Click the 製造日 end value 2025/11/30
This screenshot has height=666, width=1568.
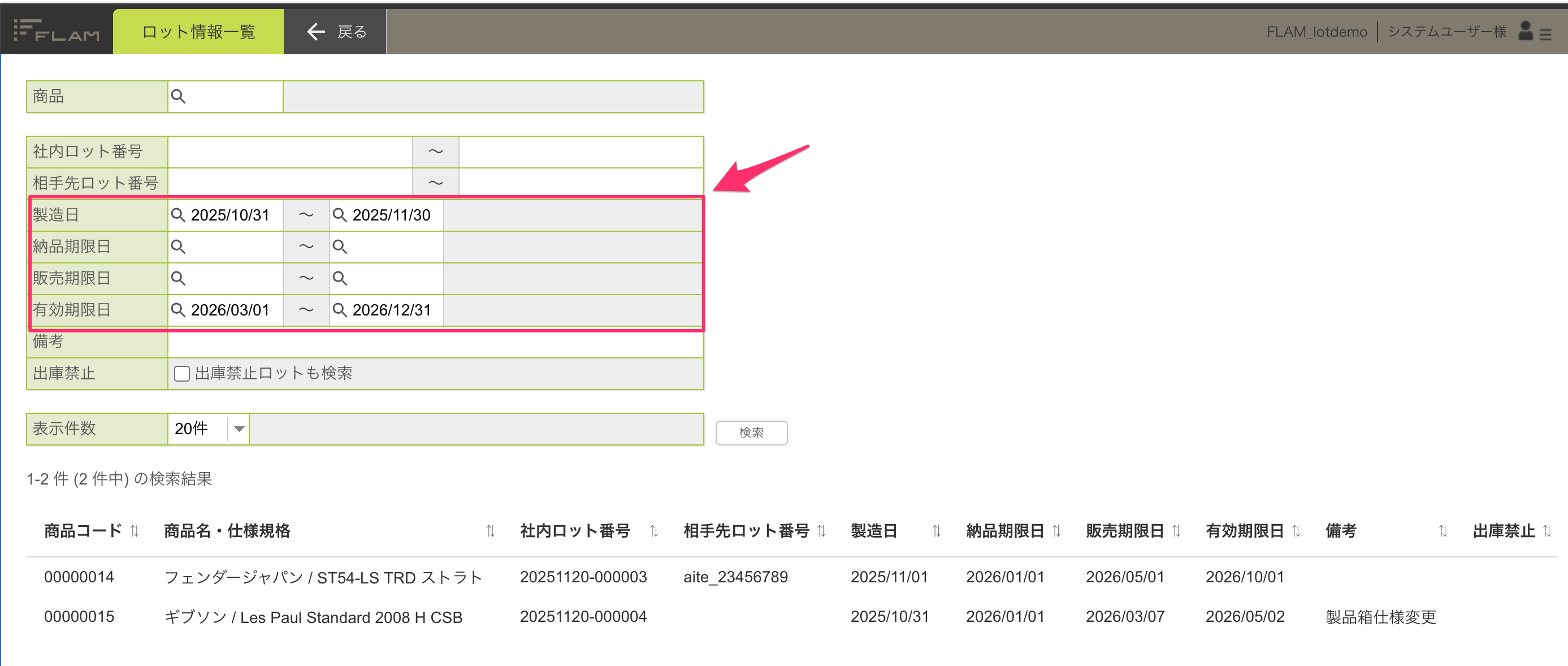[x=391, y=215]
